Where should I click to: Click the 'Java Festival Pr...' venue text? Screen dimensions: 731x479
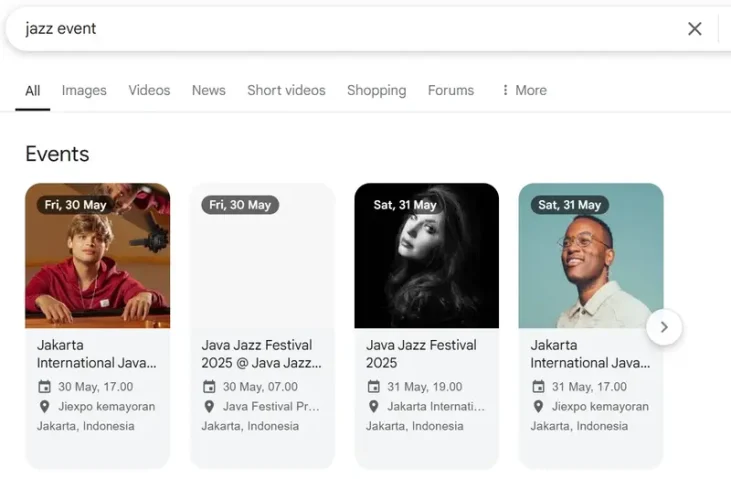click(x=271, y=407)
